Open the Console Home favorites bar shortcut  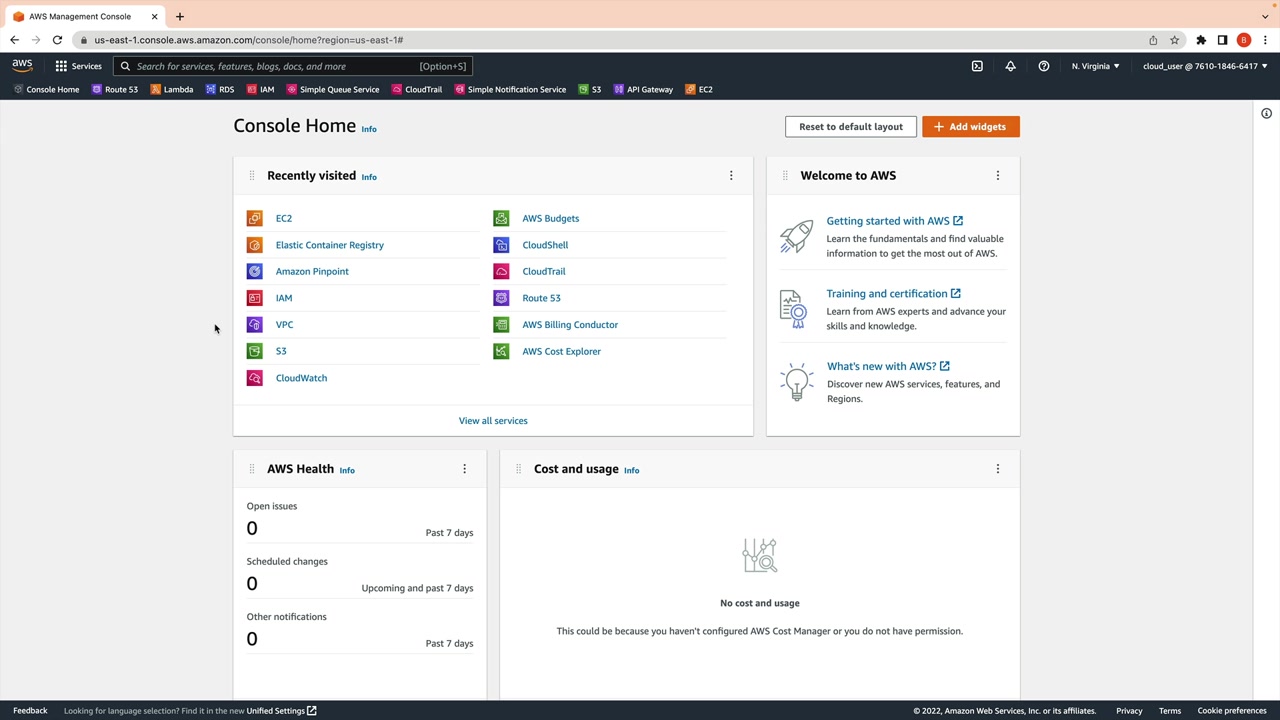[x=46, y=89]
